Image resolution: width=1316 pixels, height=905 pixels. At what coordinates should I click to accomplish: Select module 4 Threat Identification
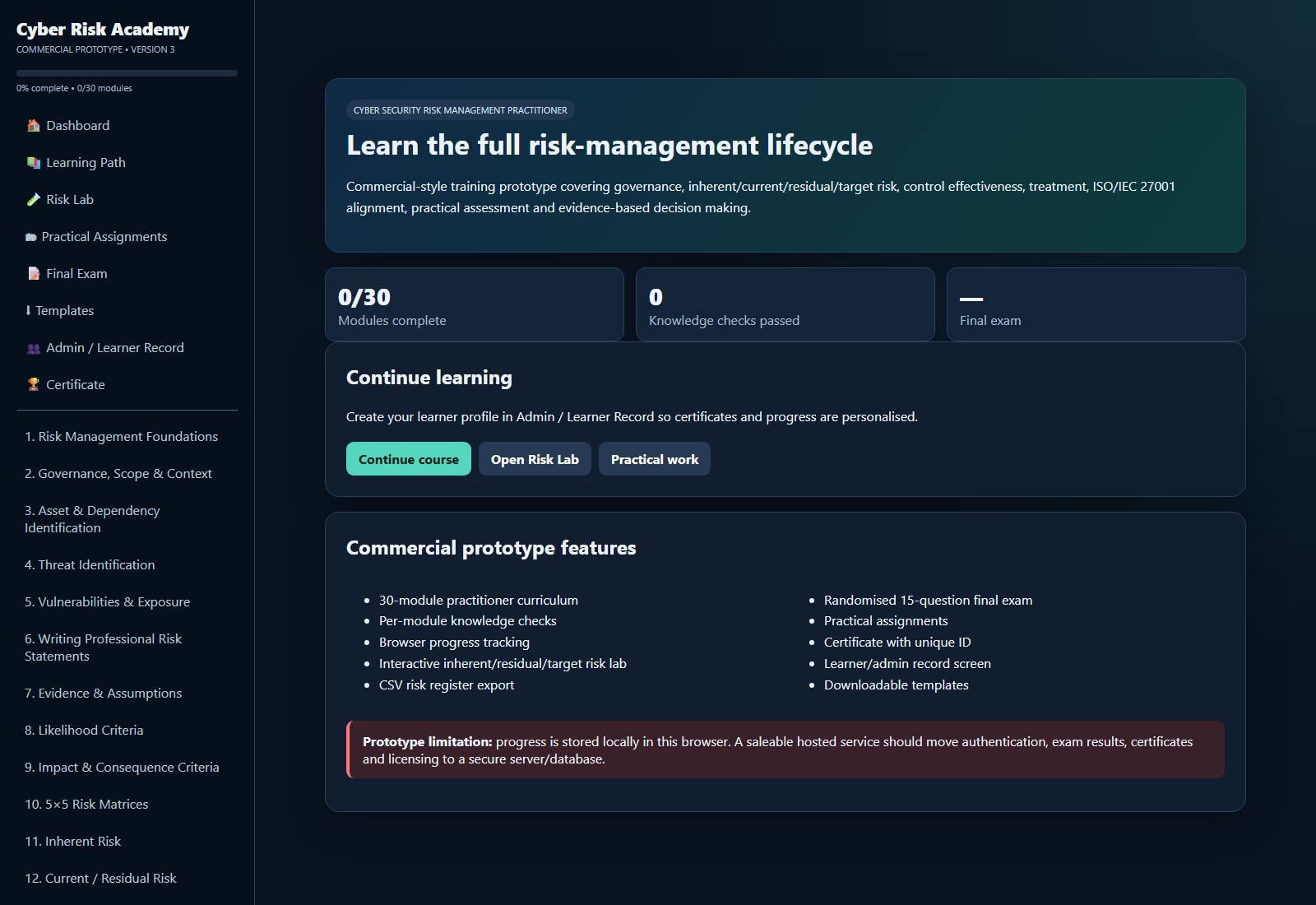tap(127, 564)
